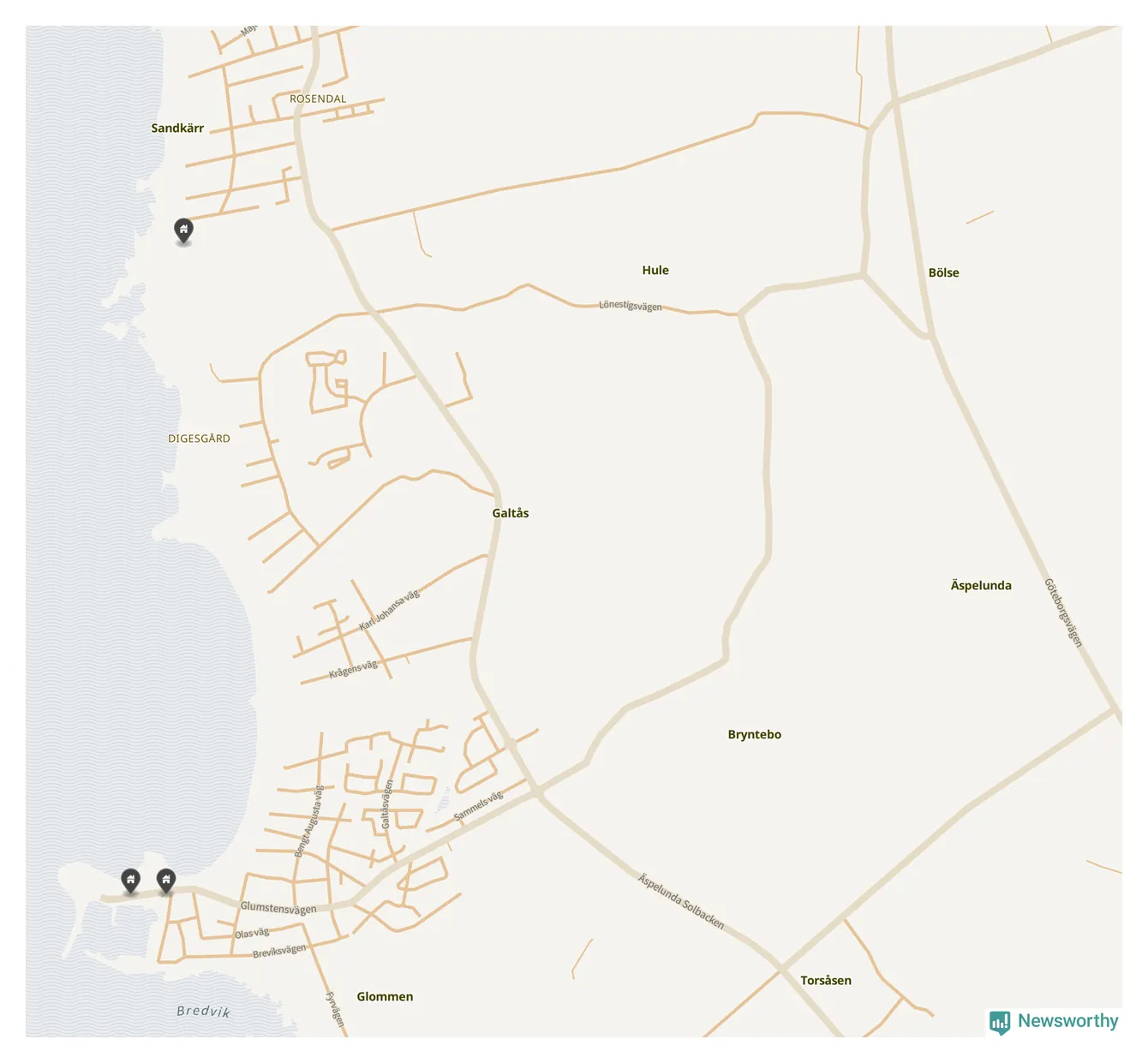Screen dimensions: 1148x1063
Task: Click the Galtås place label
Action: (511, 513)
